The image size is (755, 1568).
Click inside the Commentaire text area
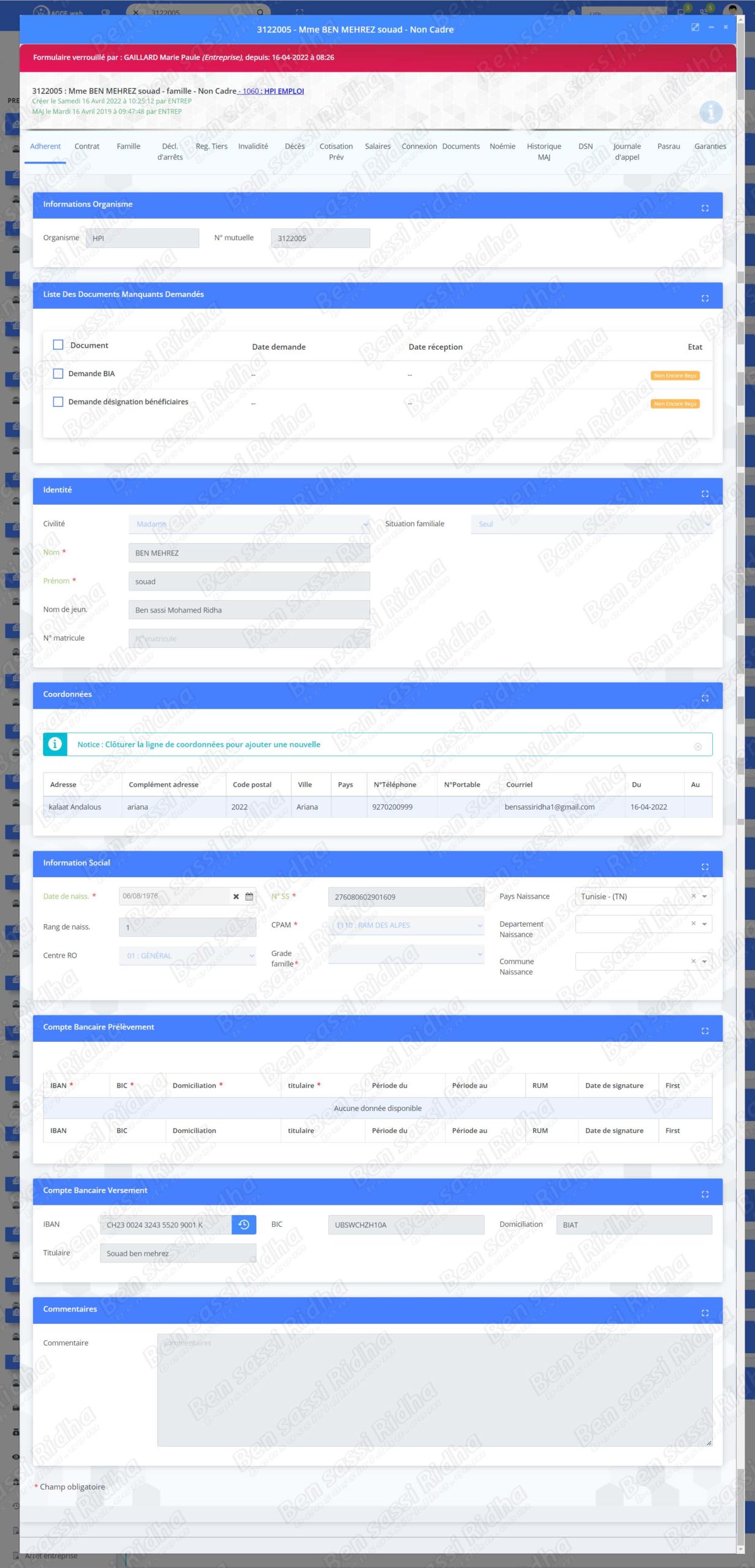434,1390
